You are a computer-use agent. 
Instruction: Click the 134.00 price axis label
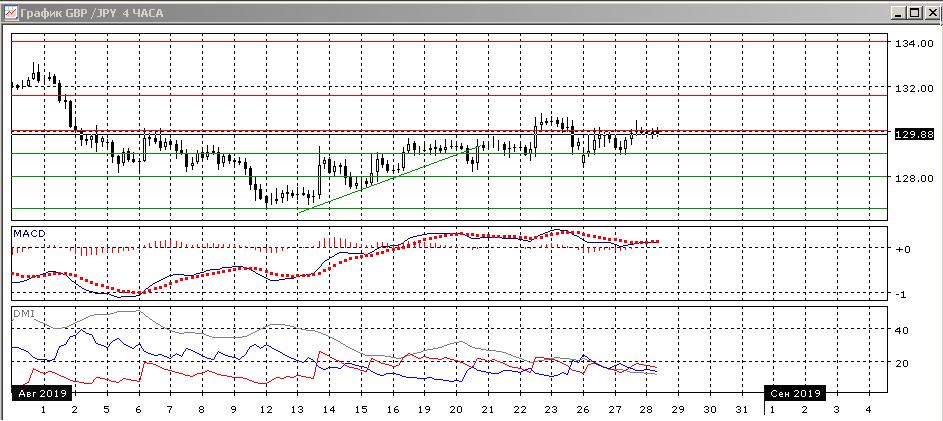[x=914, y=44]
